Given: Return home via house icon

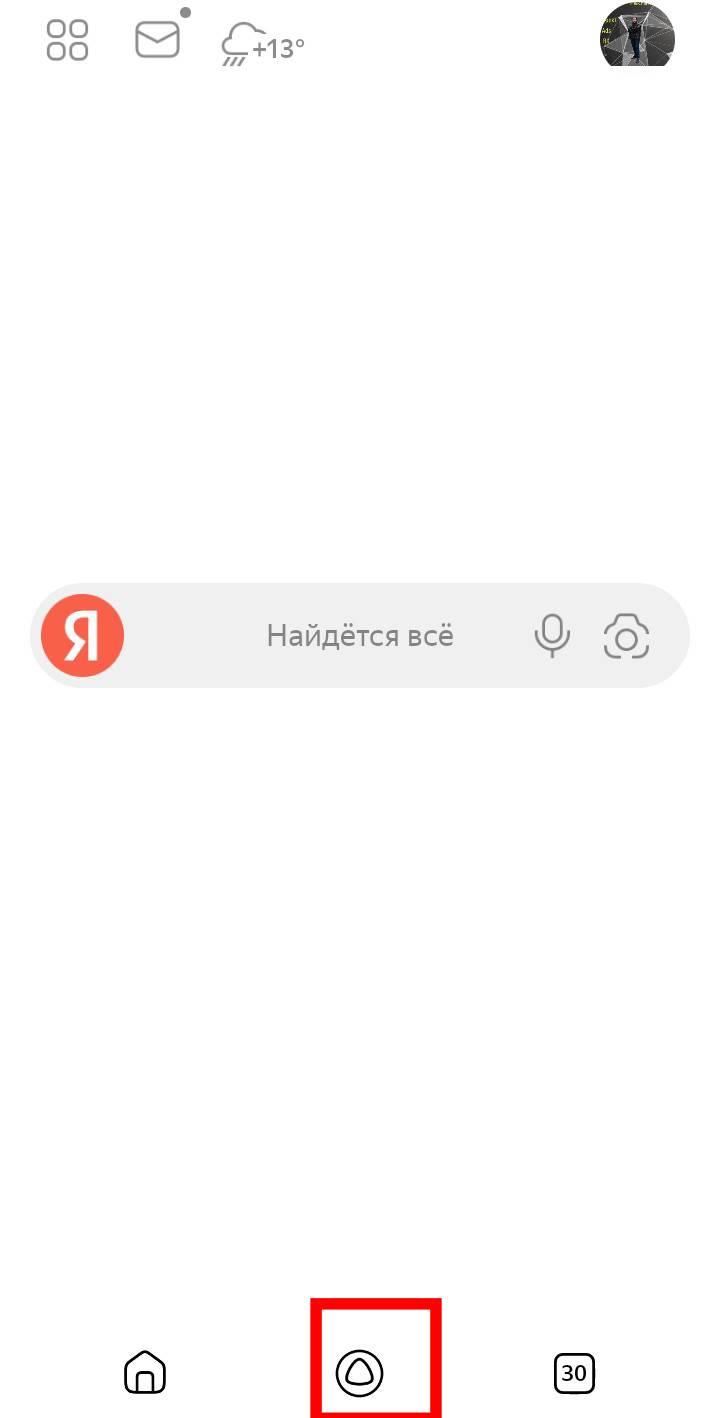Looking at the screenshot, I should click(145, 1372).
